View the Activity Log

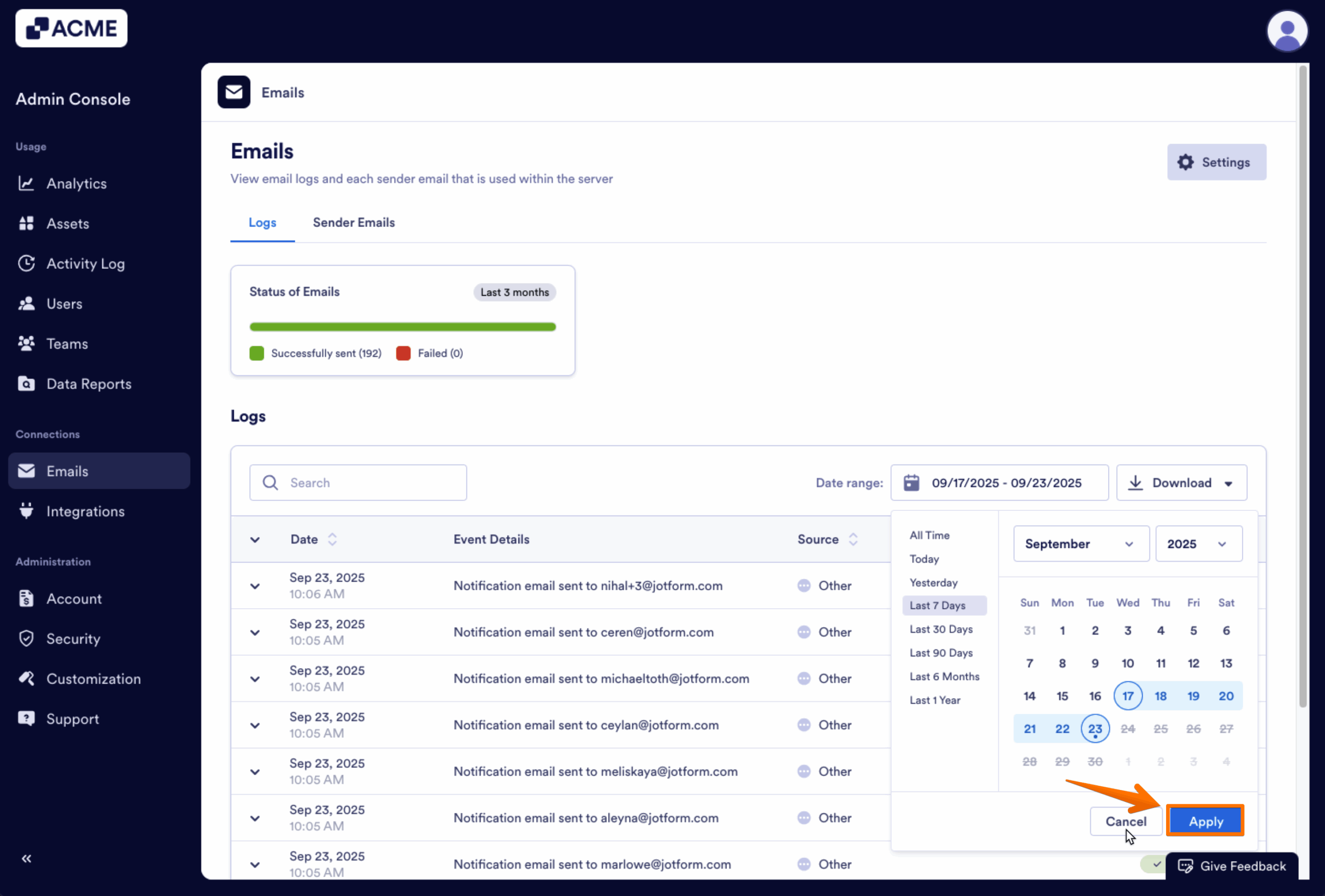pos(85,263)
